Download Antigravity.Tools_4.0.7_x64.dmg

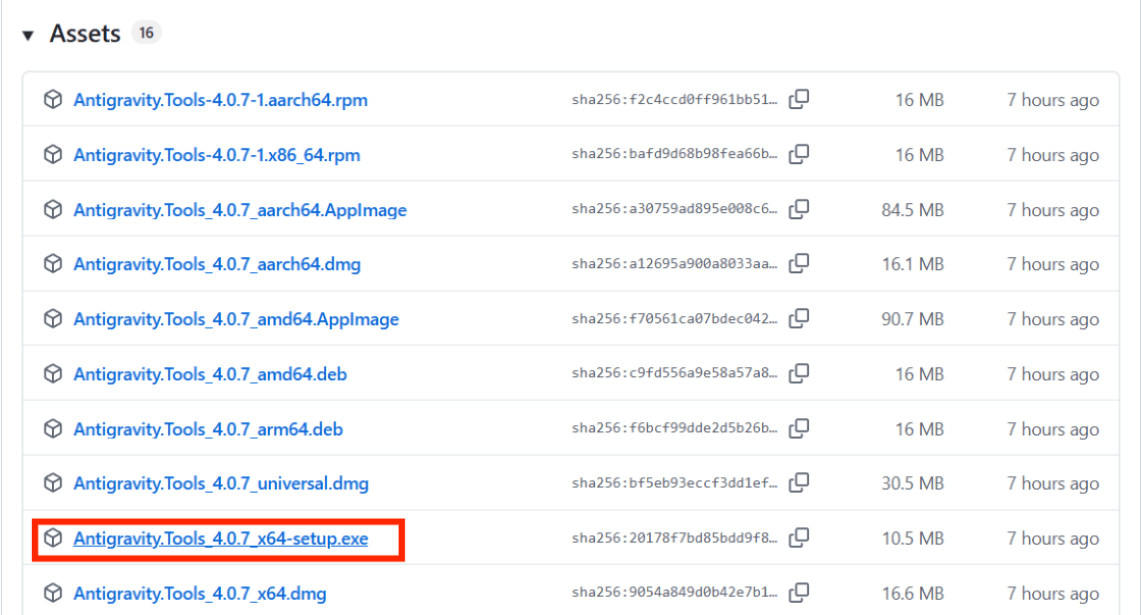click(200, 594)
